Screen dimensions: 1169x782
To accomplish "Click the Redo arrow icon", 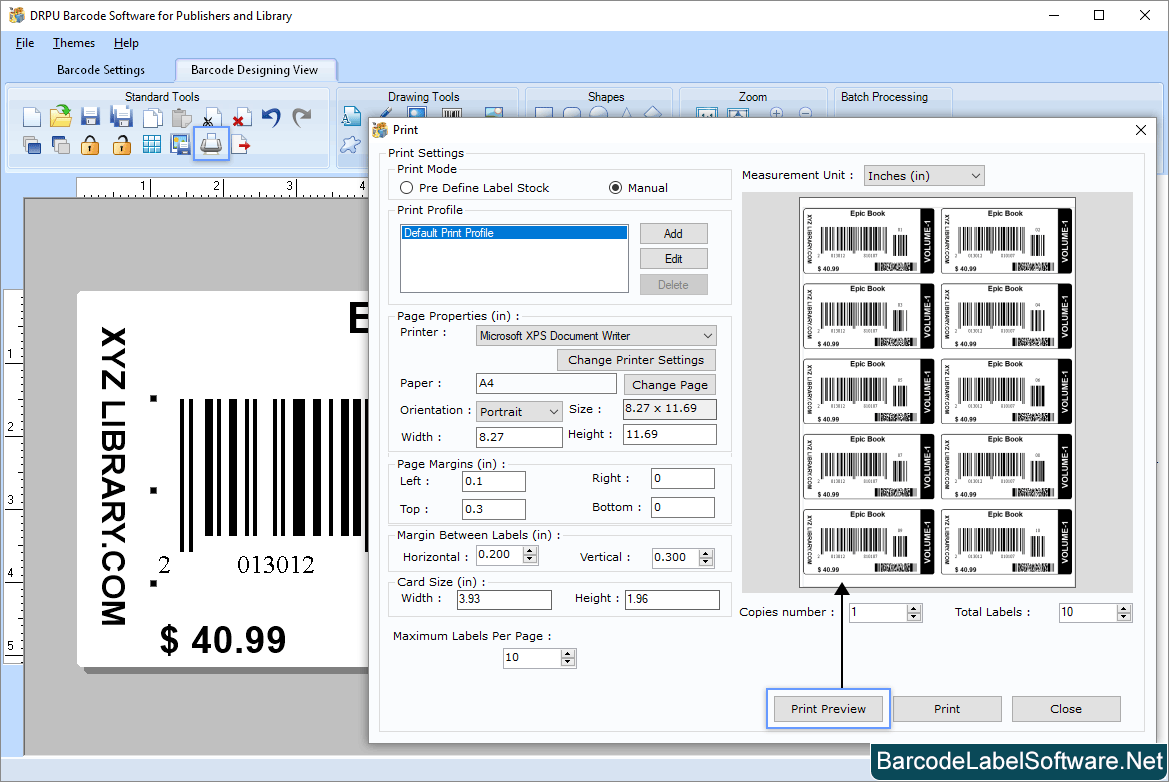I will 300,117.
